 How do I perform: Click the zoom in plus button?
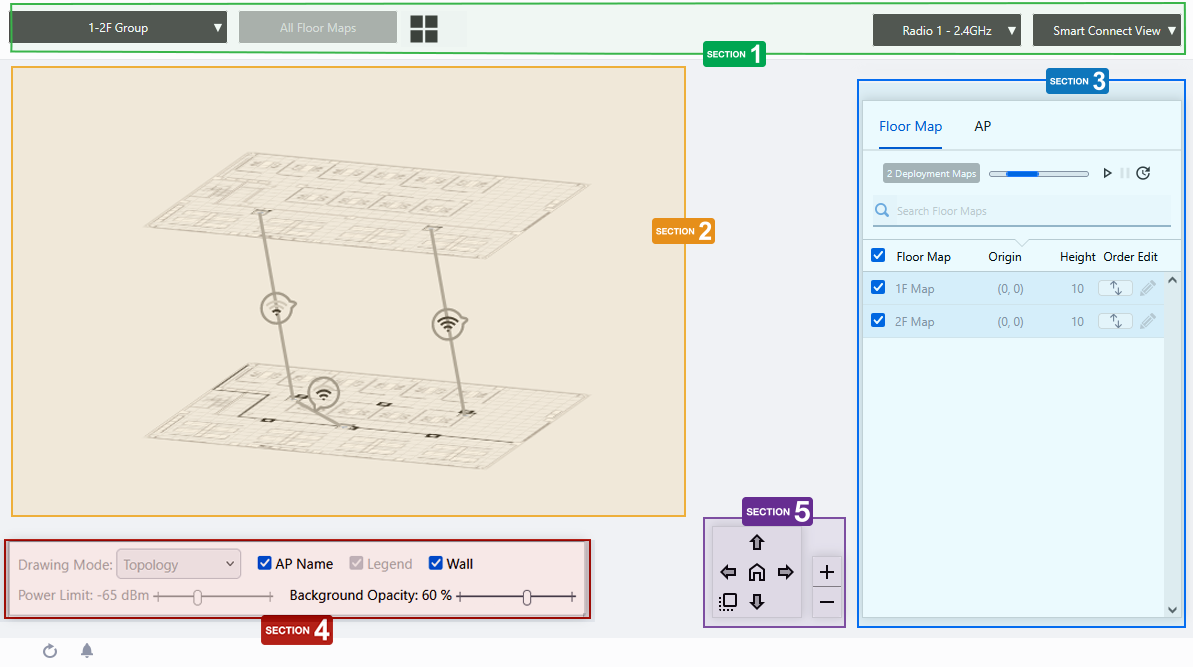pyautogui.click(x=827, y=573)
